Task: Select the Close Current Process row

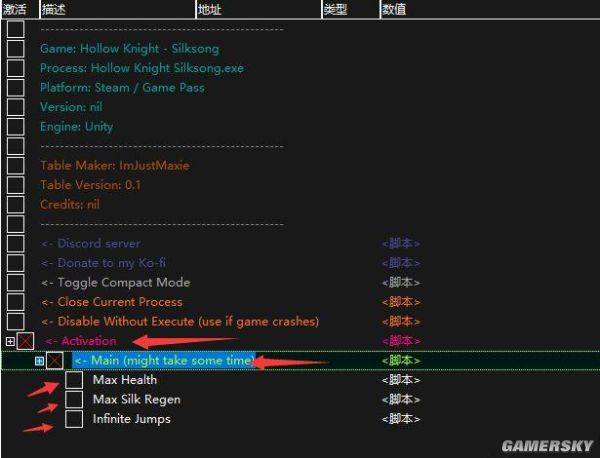Action: [x=112, y=302]
